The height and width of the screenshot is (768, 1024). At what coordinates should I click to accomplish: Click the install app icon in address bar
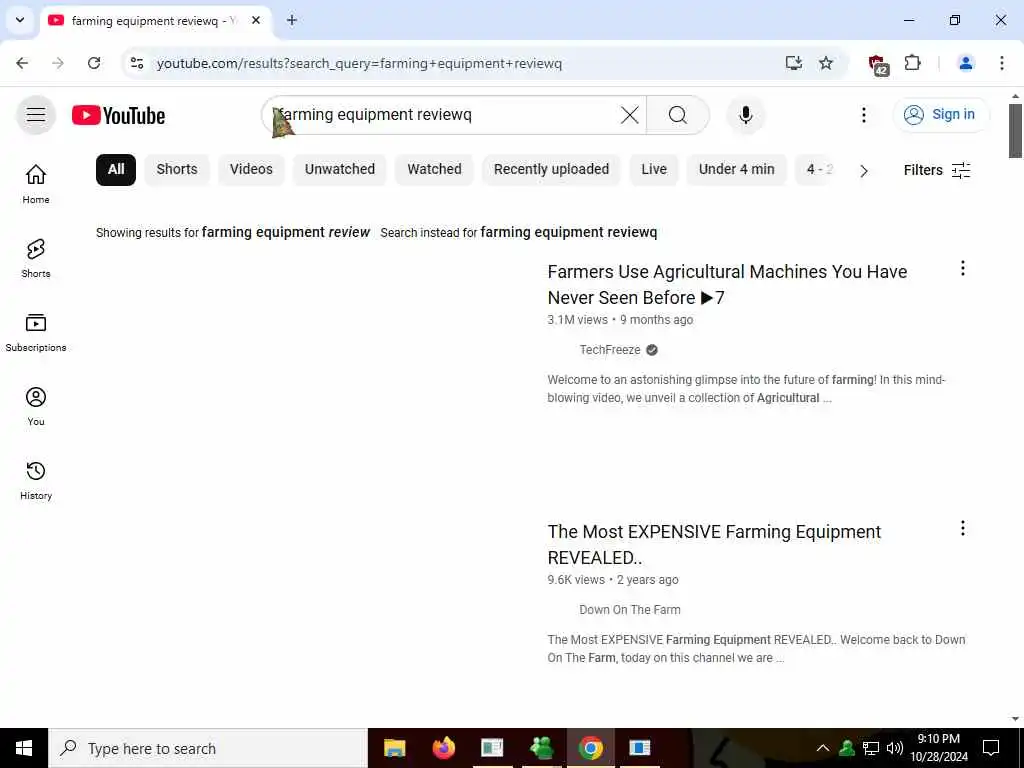pyautogui.click(x=793, y=63)
